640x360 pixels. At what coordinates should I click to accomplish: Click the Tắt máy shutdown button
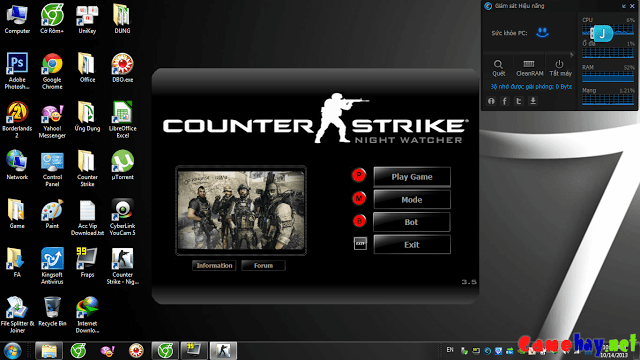pyautogui.click(x=560, y=68)
